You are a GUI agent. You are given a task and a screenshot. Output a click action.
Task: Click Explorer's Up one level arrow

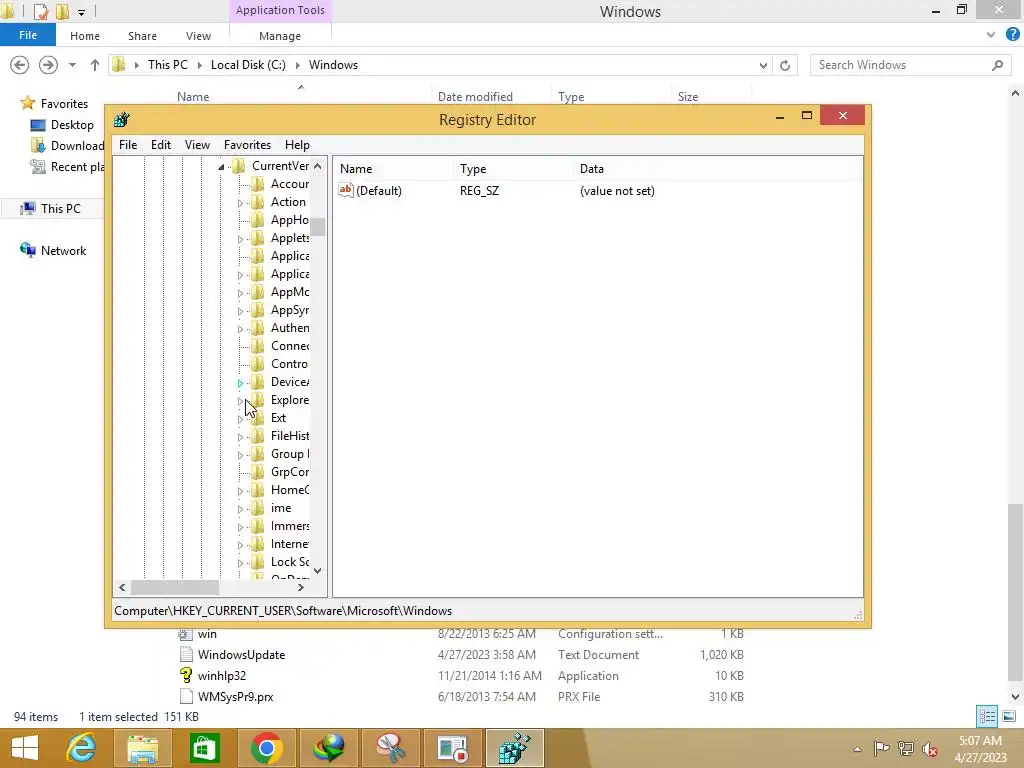[95, 65]
